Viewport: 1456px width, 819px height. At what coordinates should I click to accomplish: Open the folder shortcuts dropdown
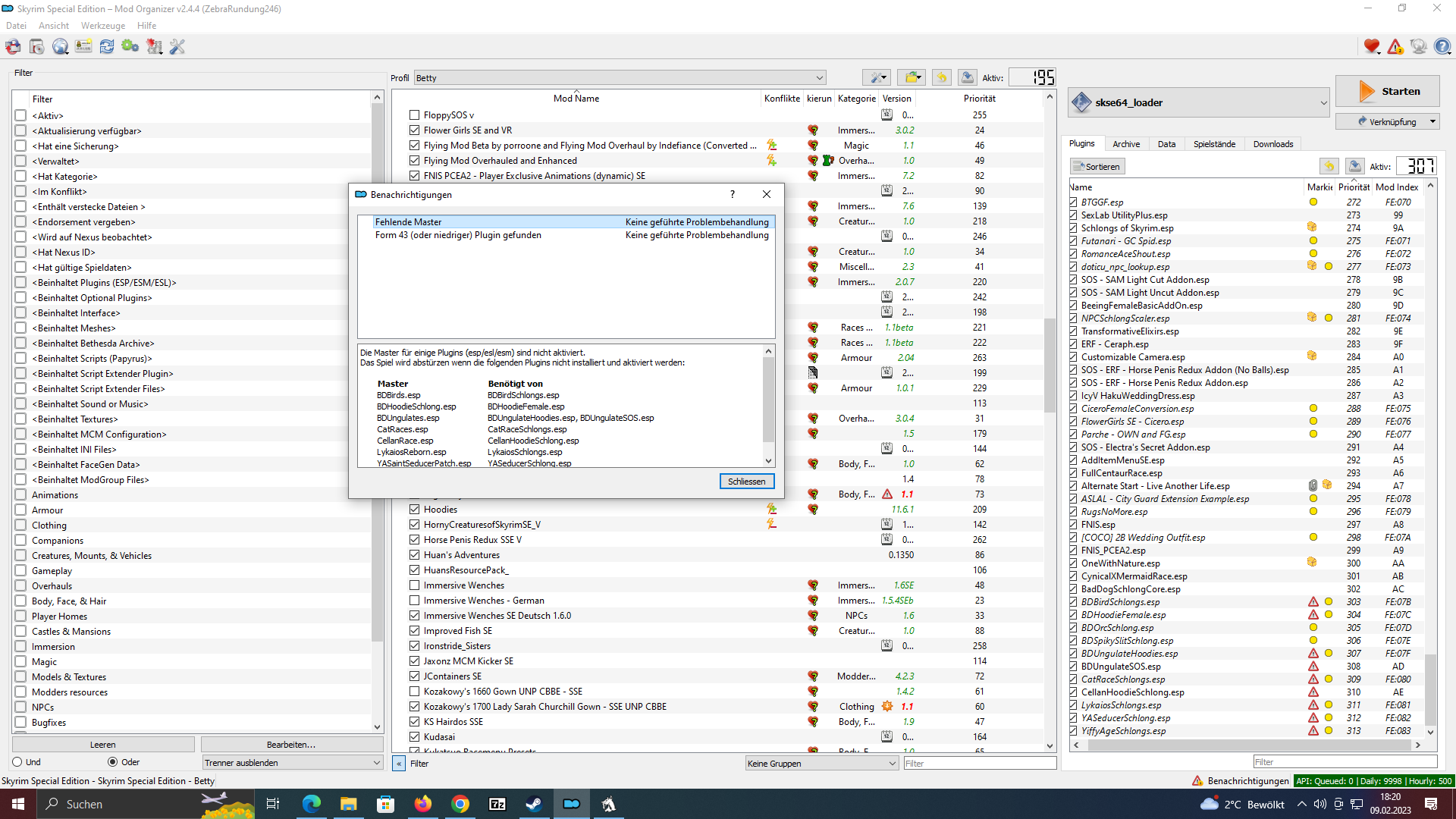pyautogui.click(x=912, y=77)
